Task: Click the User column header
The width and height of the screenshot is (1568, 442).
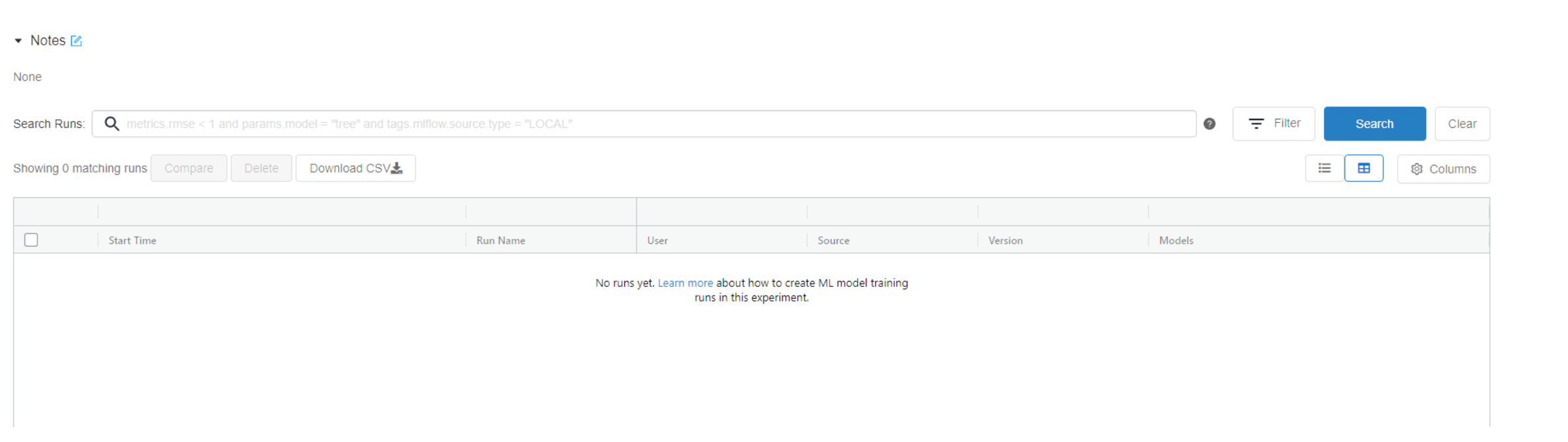Action: (657, 241)
